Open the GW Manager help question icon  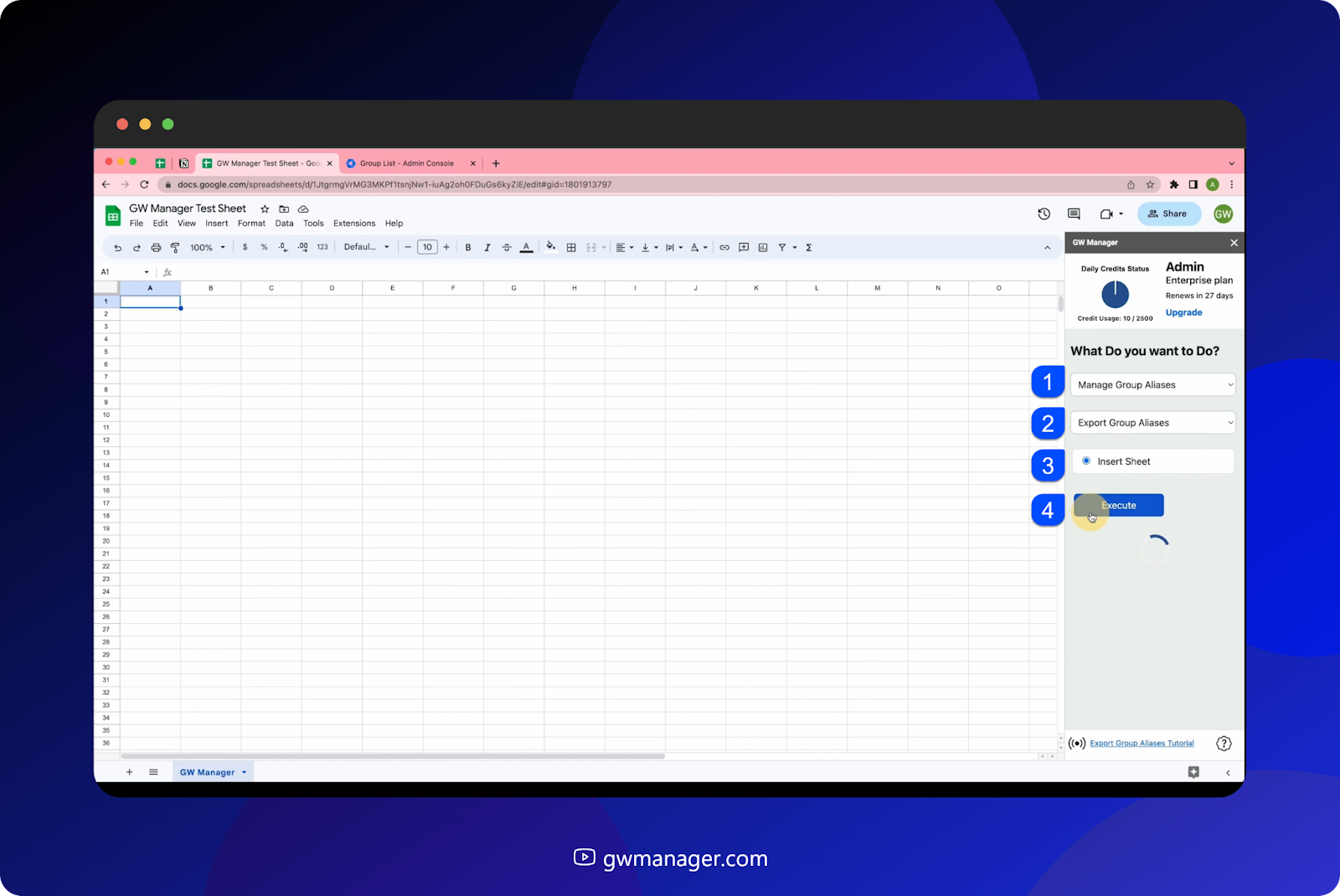pyautogui.click(x=1224, y=744)
